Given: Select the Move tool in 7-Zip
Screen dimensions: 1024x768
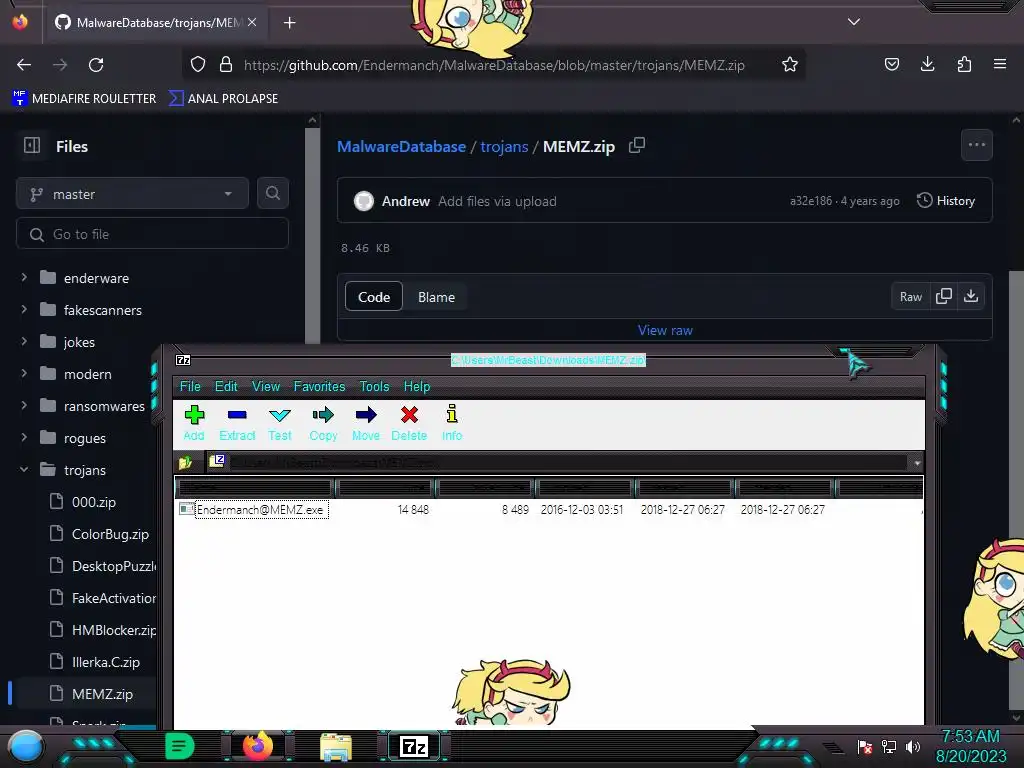Looking at the screenshot, I should click(366, 423).
